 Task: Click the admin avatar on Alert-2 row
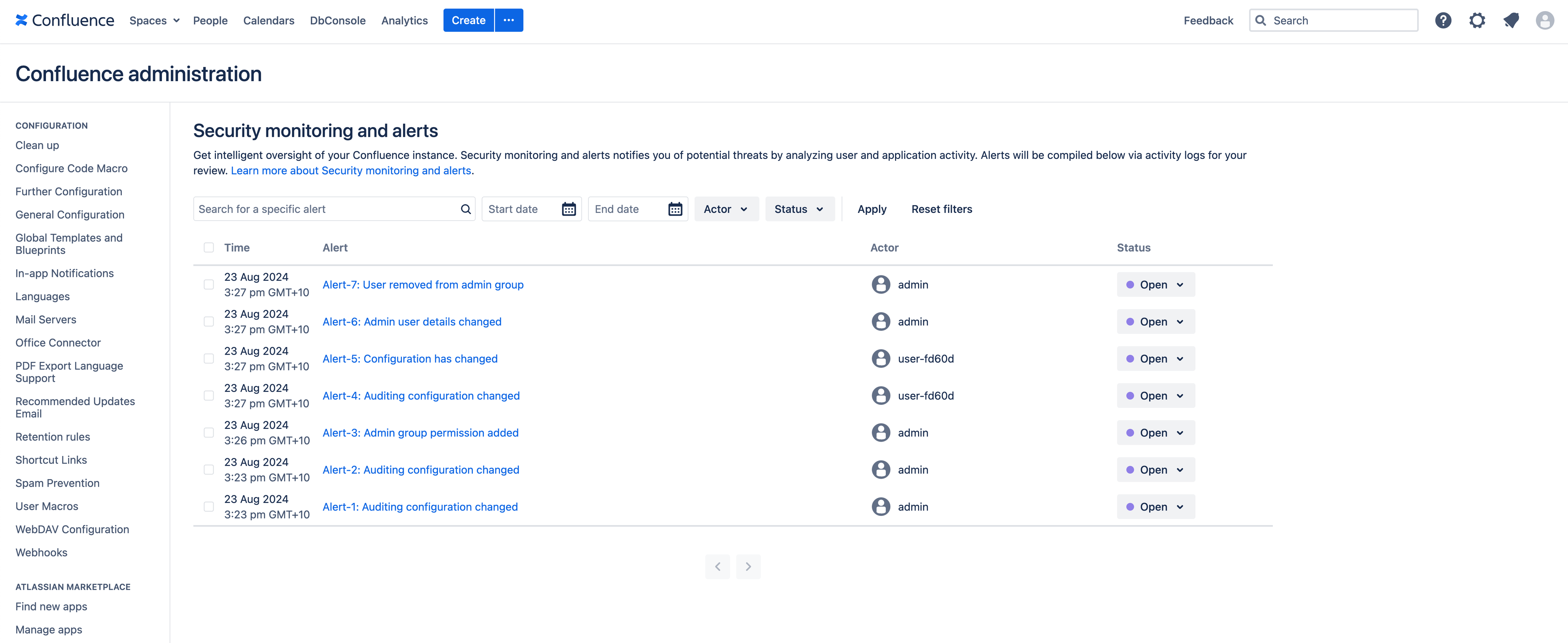click(881, 470)
